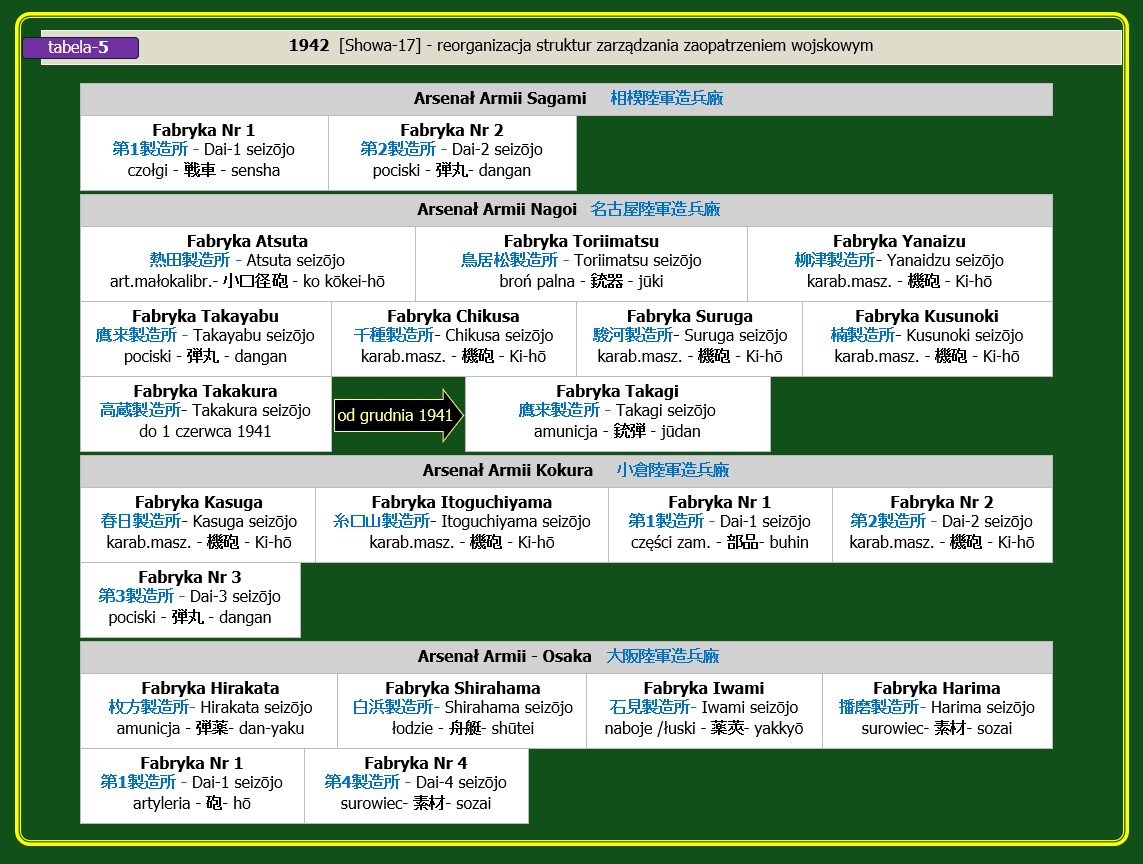Image resolution: width=1143 pixels, height=864 pixels.
Task: Click the 播磨製造所 link under Fabryka Harima
Action: (x=877, y=708)
